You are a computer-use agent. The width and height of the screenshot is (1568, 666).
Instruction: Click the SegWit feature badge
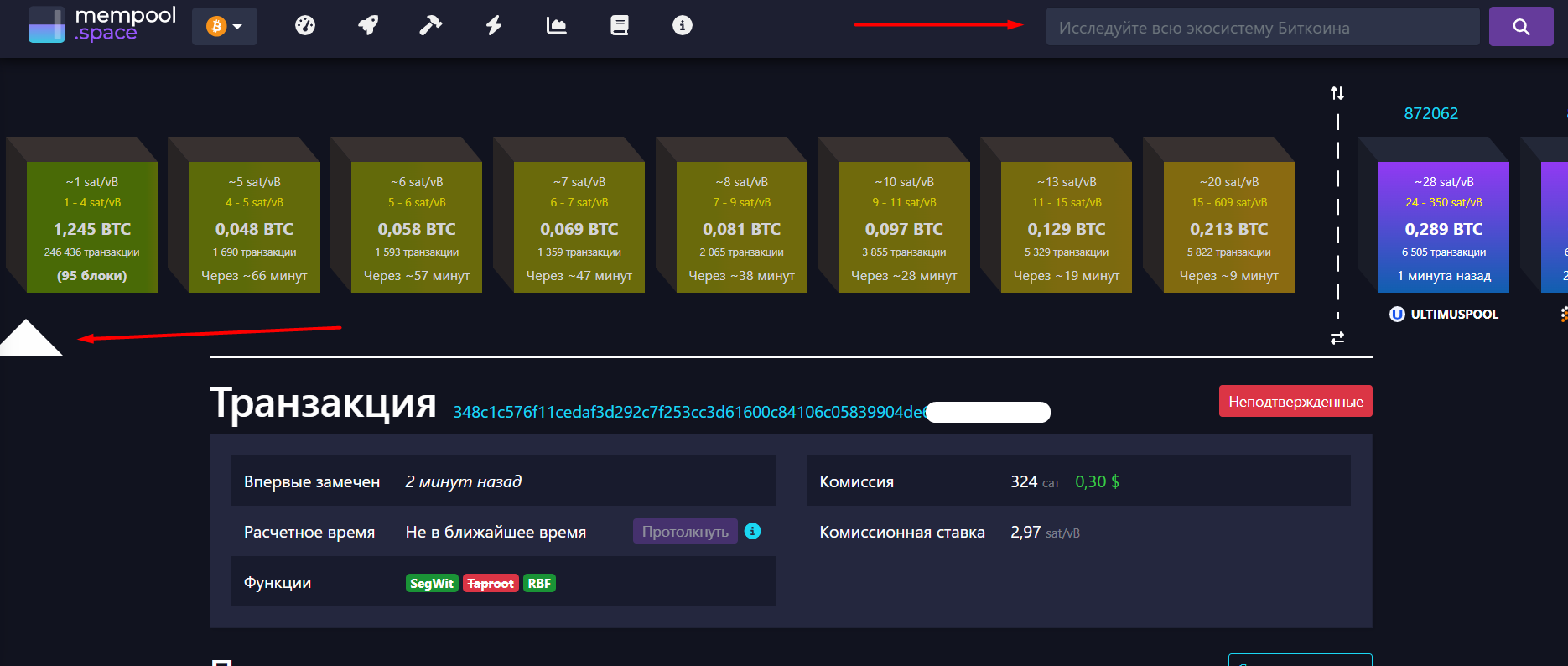tap(432, 583)
